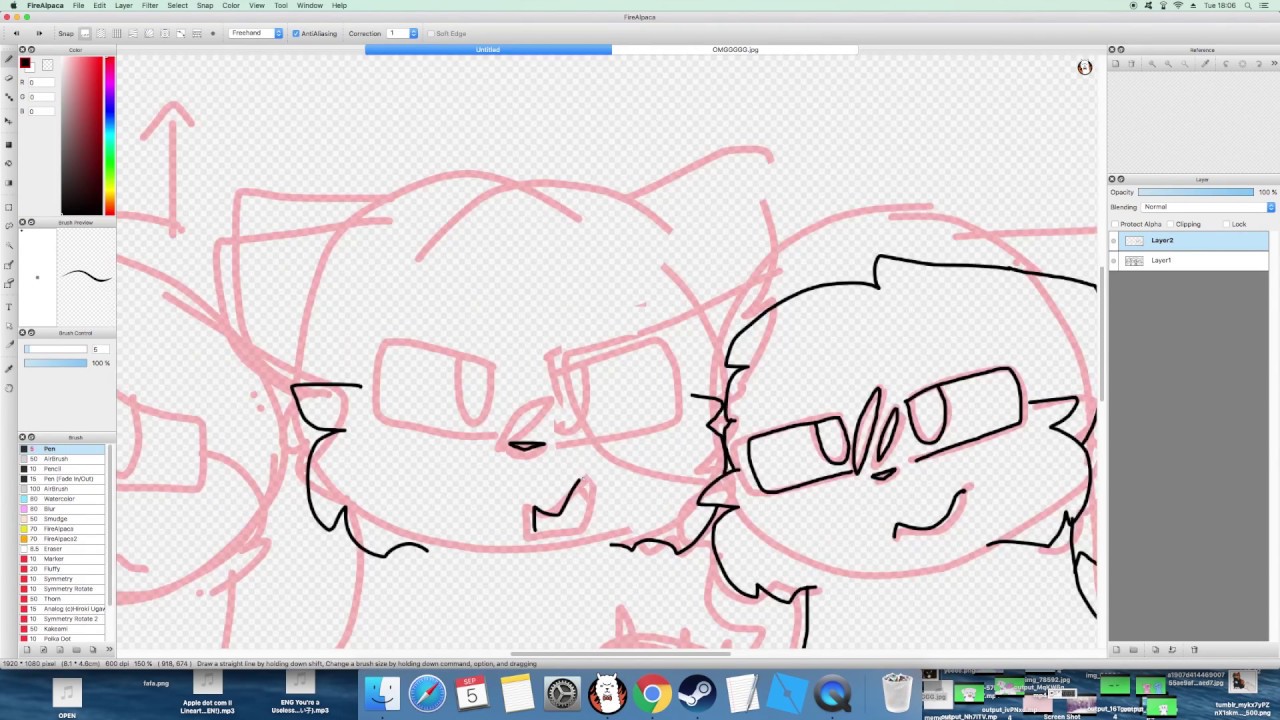
Task: Click the first zoom icon in Reference panel
Action: [x=1152, y=64]
